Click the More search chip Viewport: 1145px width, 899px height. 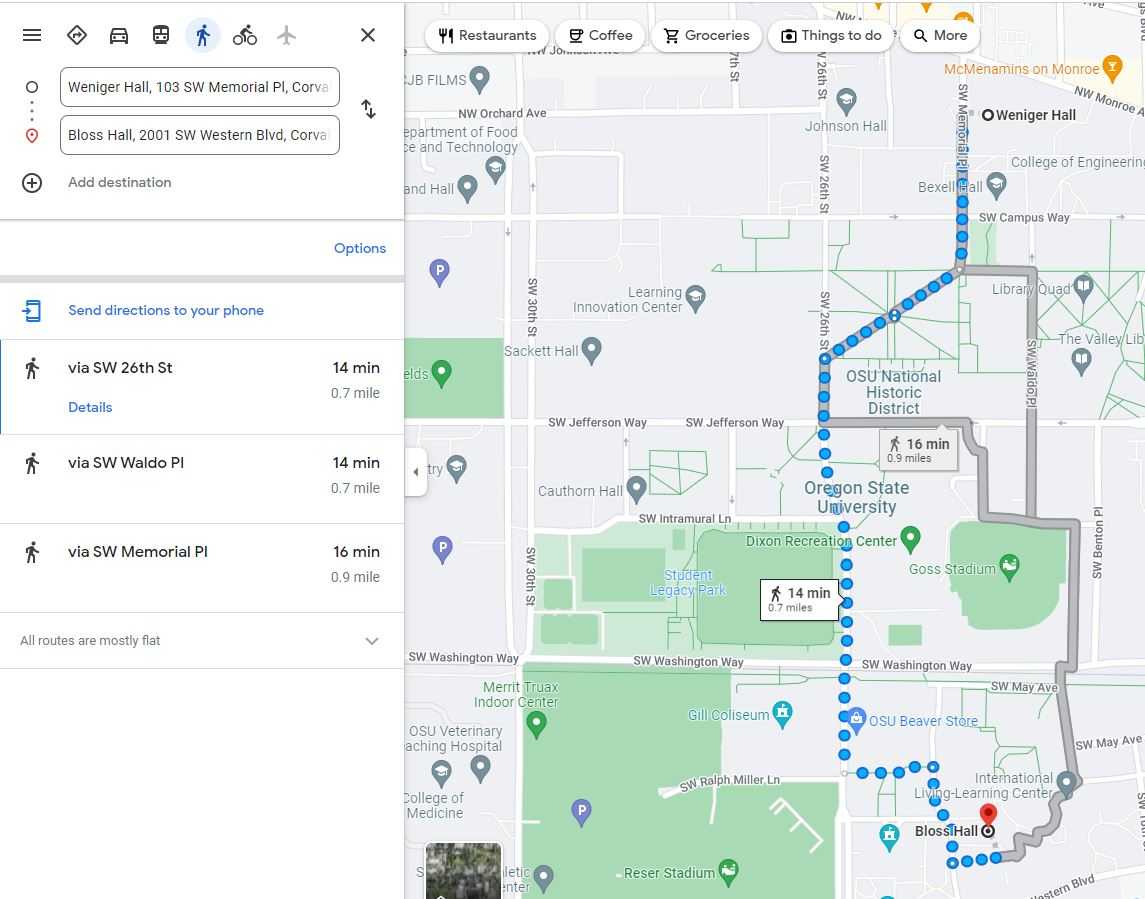click(x=940, y=35)
